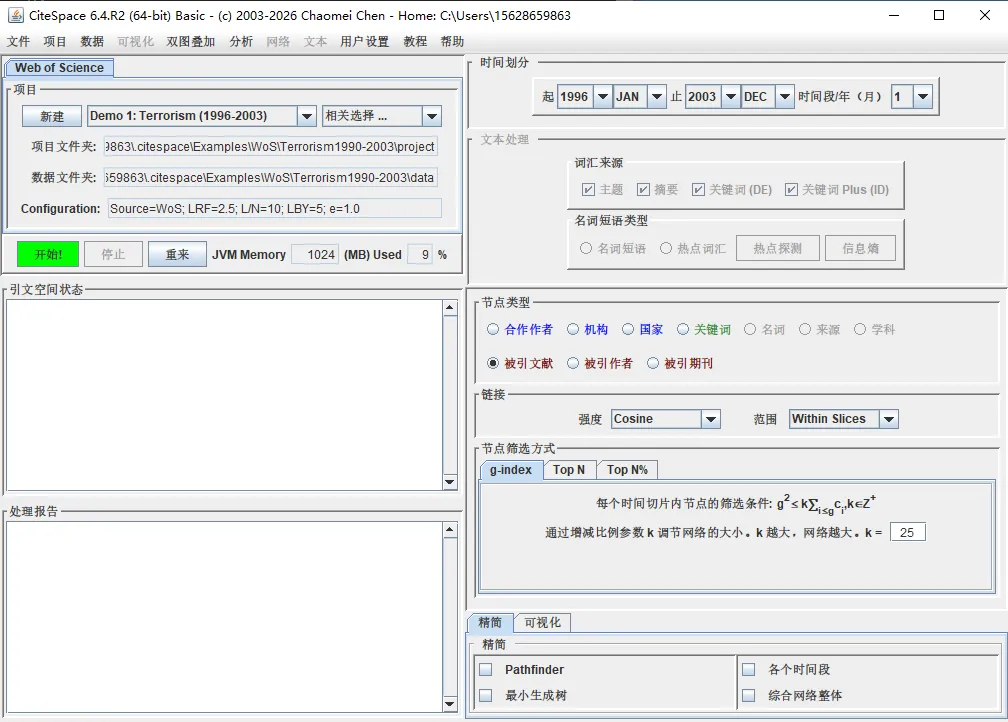Switch to the 可视化 tab
The image size is (1008, 722).
[x=542, y=622]
